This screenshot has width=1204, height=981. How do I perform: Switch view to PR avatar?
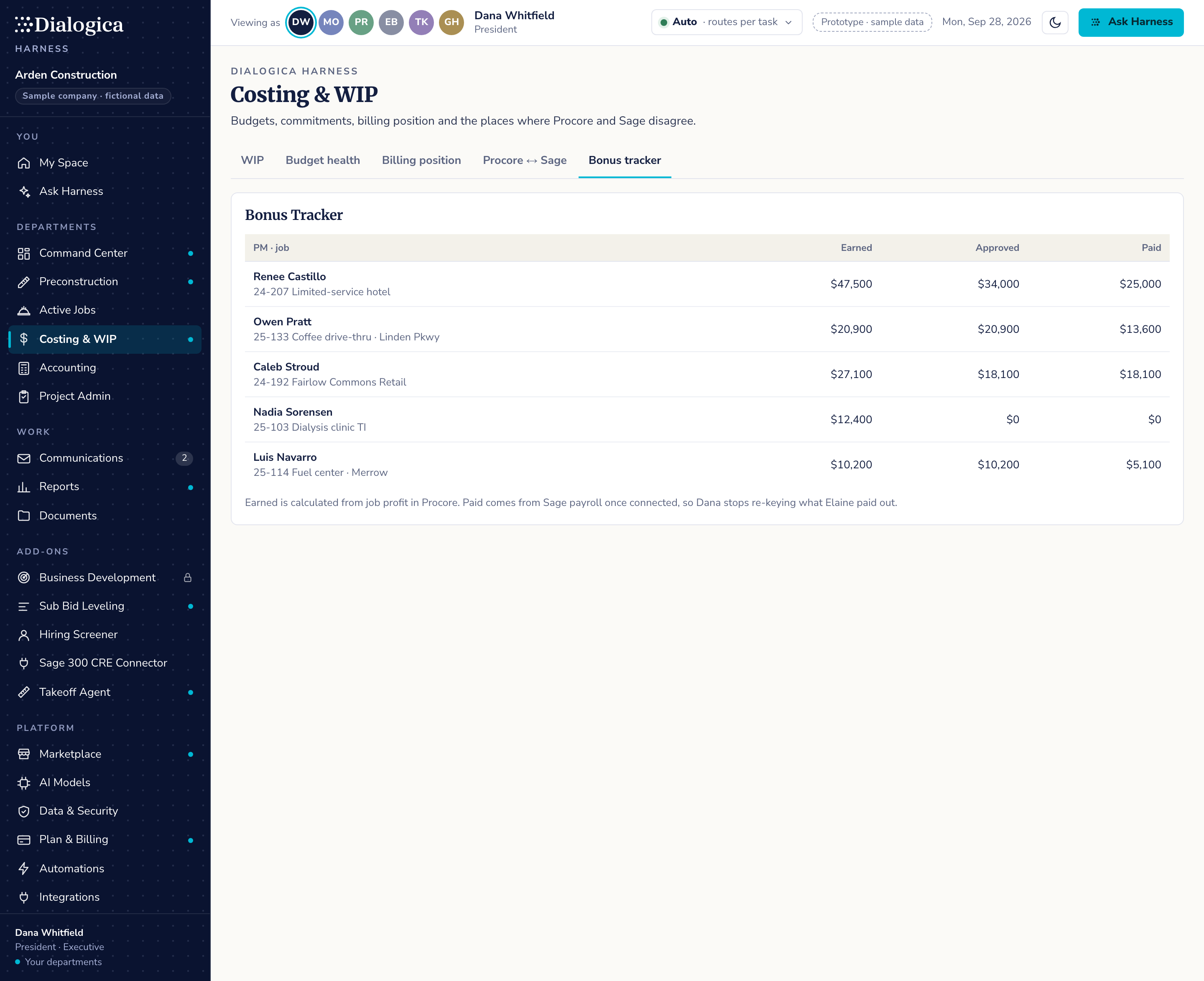click(361, 23)
